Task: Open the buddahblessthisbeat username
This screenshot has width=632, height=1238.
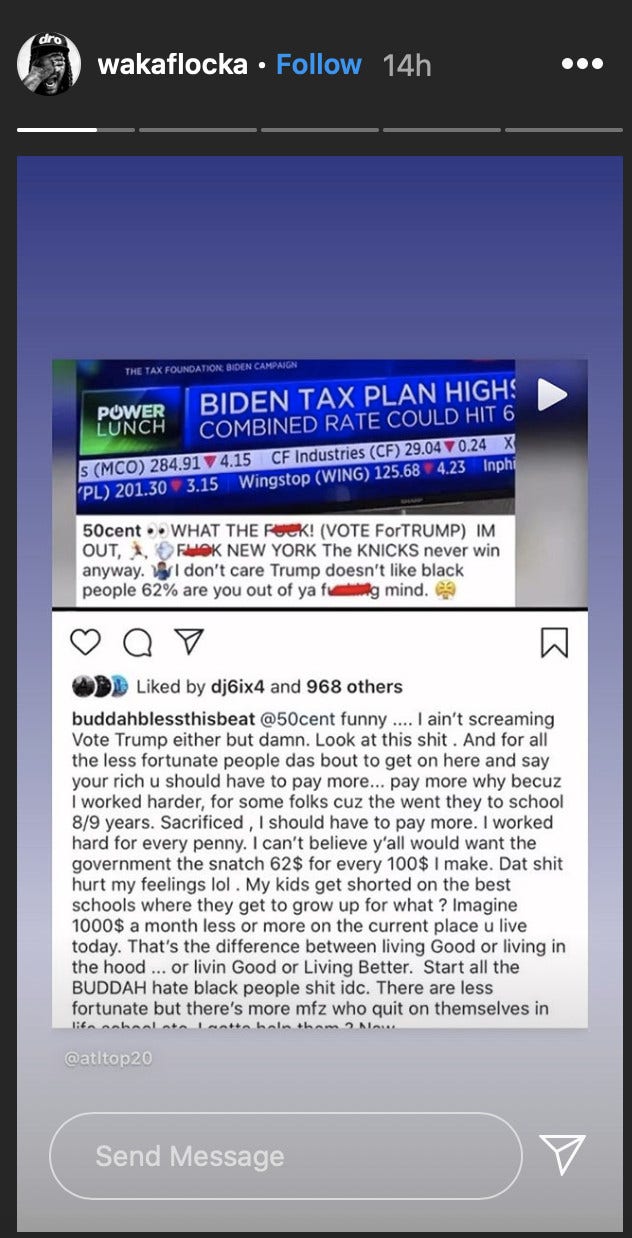Action: 164,719
